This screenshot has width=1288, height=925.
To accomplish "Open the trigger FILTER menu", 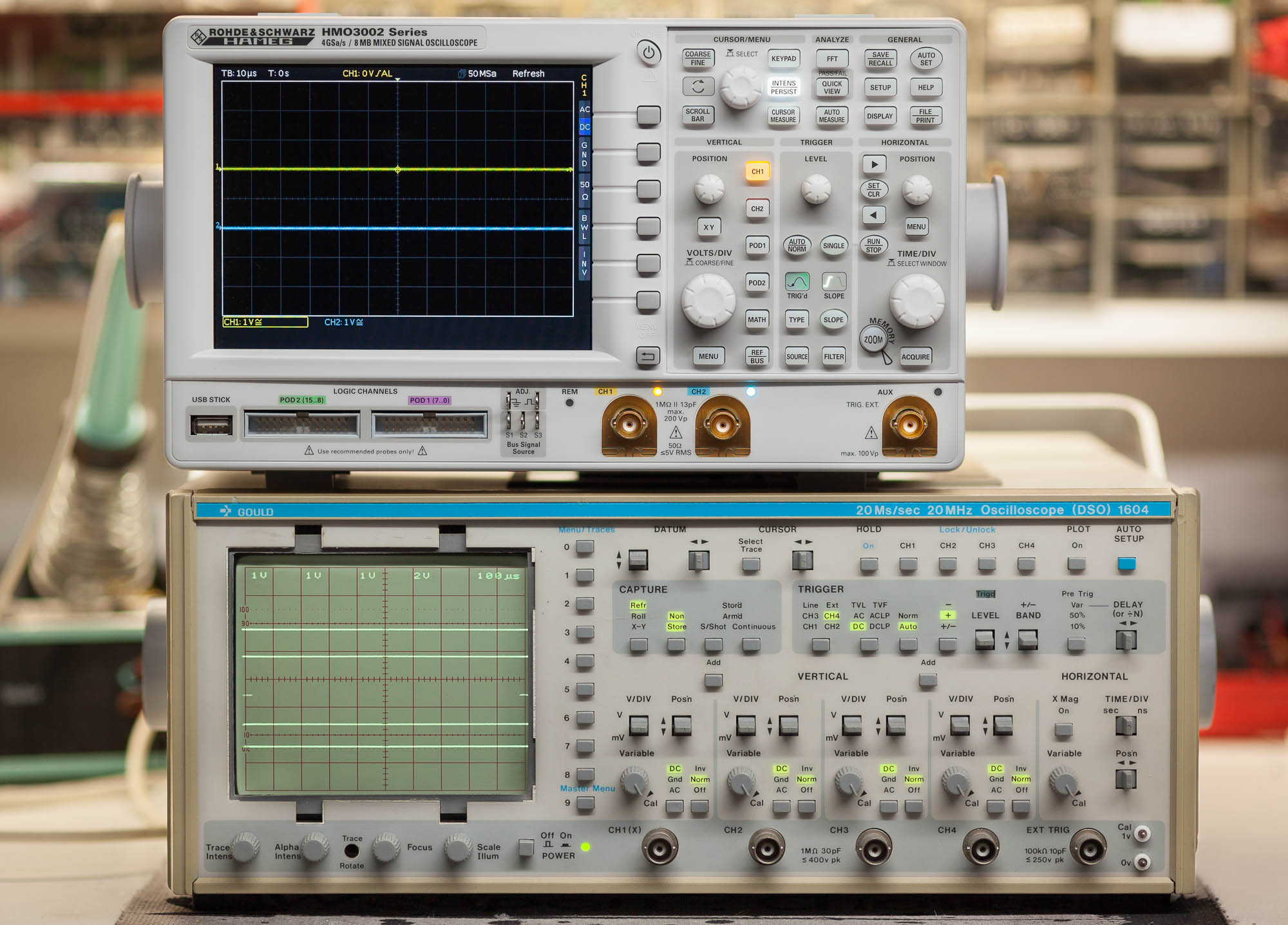I will pos(833,356).
